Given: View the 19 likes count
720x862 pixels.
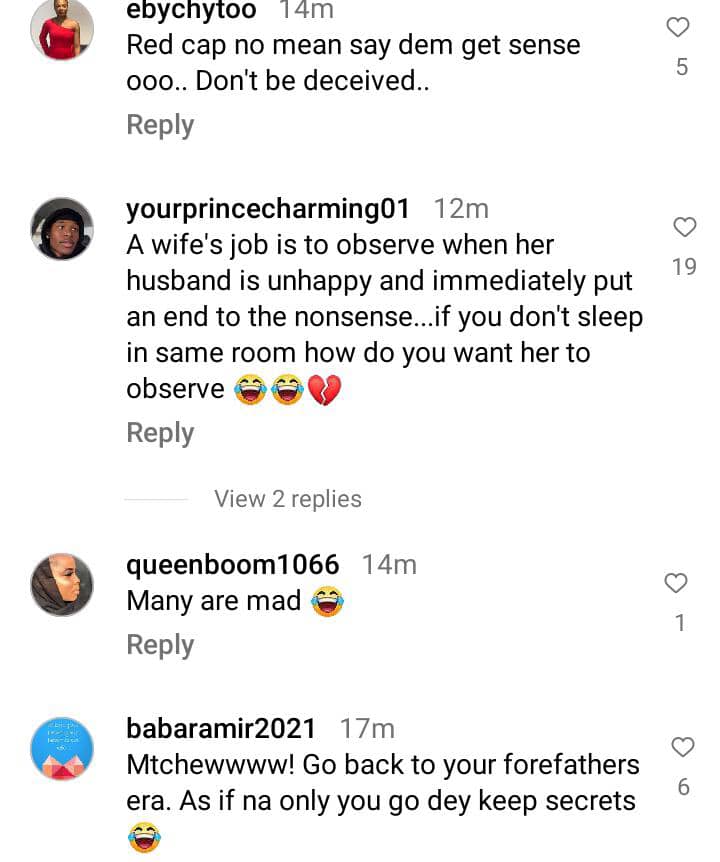Looking at the screenshot, I should [684, 267].
